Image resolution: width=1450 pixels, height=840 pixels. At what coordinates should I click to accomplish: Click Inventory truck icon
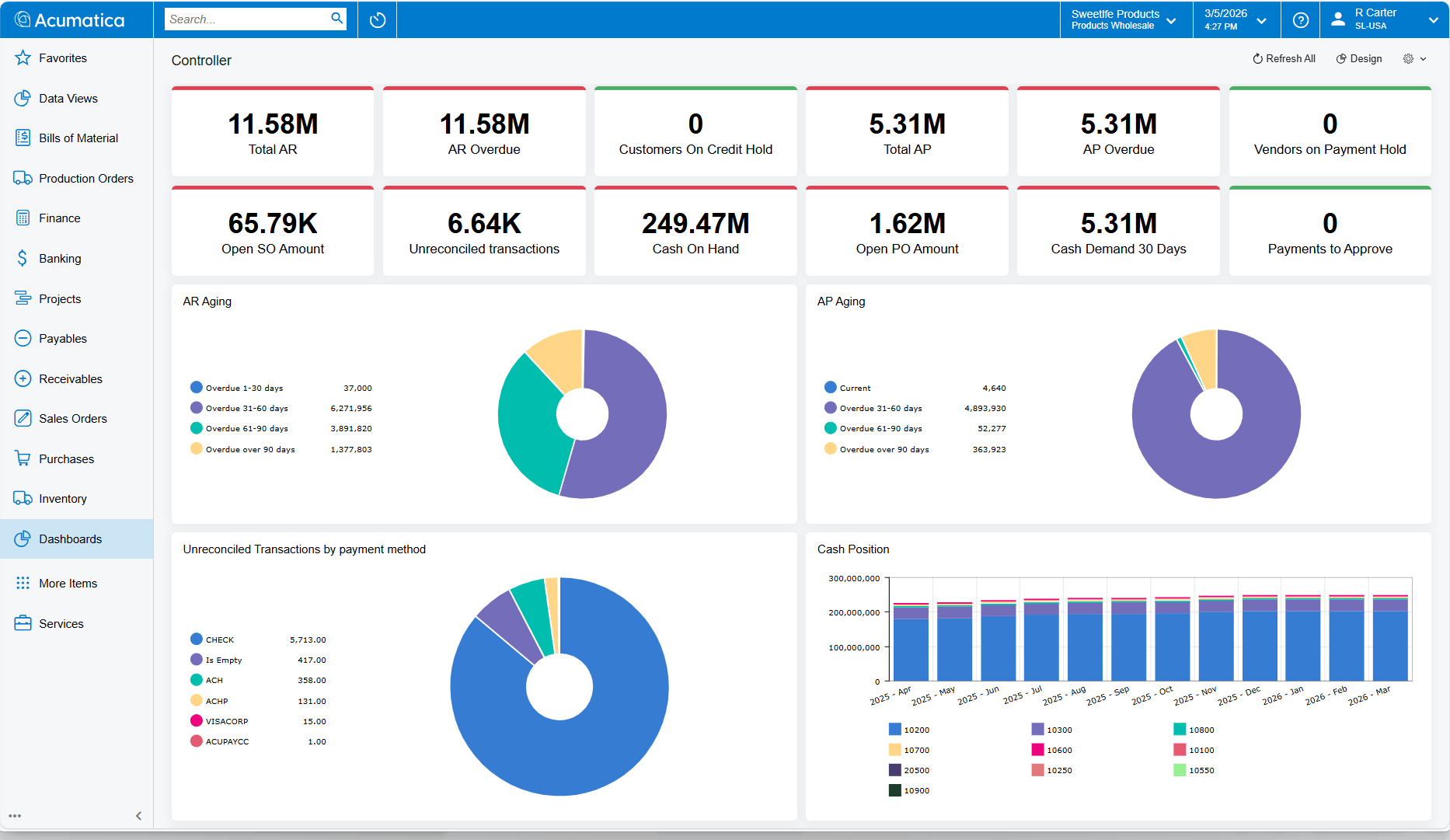[x=23, y=499]
